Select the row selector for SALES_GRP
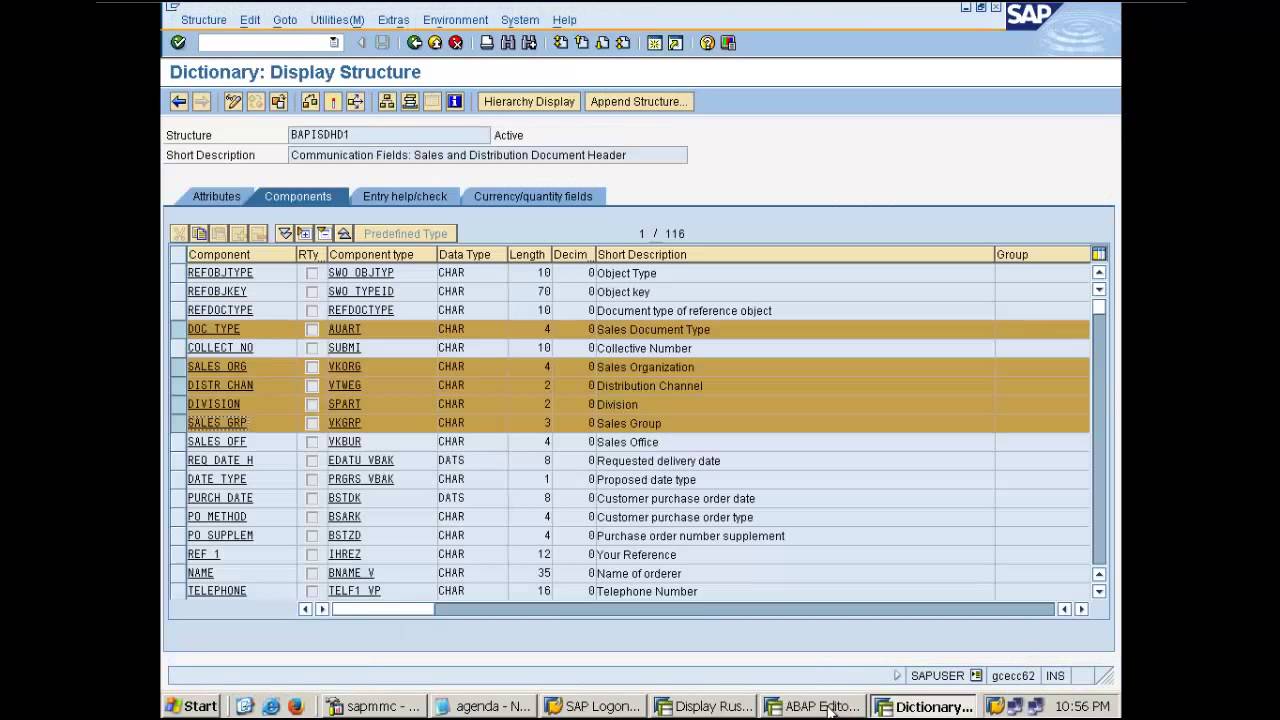Screen dimensions: 1280x720 point(178,423)
